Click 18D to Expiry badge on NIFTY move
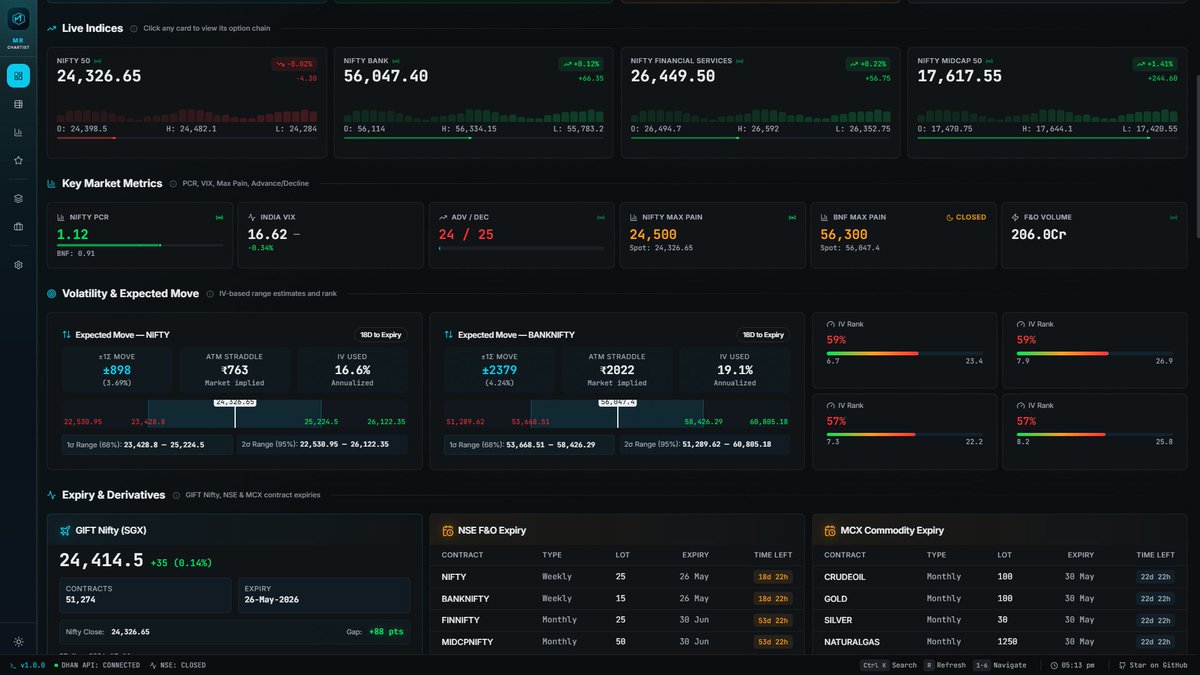The width and height of the screenshot is (1200, 675). pyautogui.click(x=381, y=335)
